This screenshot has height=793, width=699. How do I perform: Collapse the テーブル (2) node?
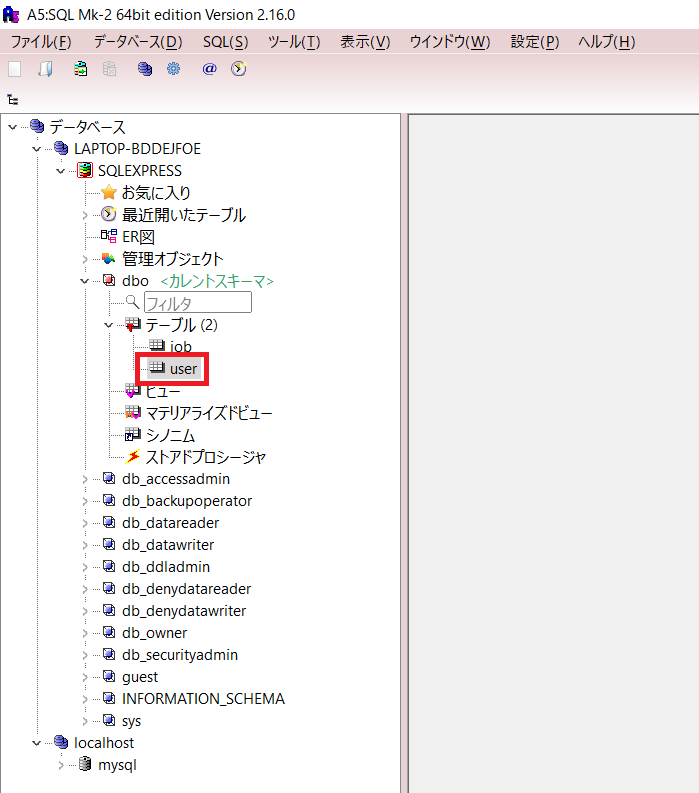[x=108, y=325]
